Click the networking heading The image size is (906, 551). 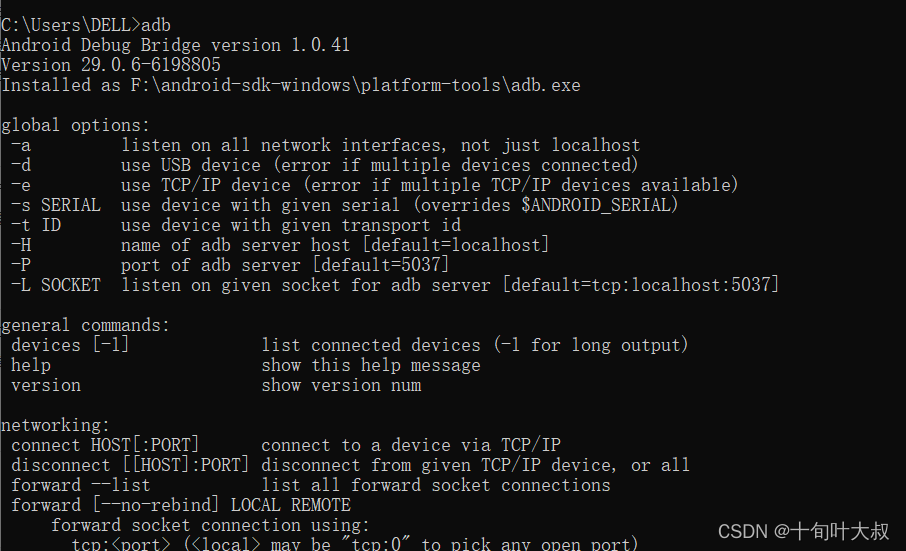tap(55, 425)
